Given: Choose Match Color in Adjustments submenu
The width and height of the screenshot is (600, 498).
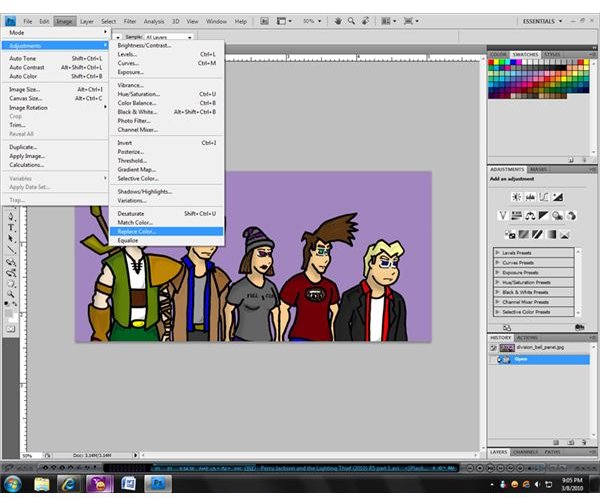Looking at the screenshot, I should coord(166,222).
